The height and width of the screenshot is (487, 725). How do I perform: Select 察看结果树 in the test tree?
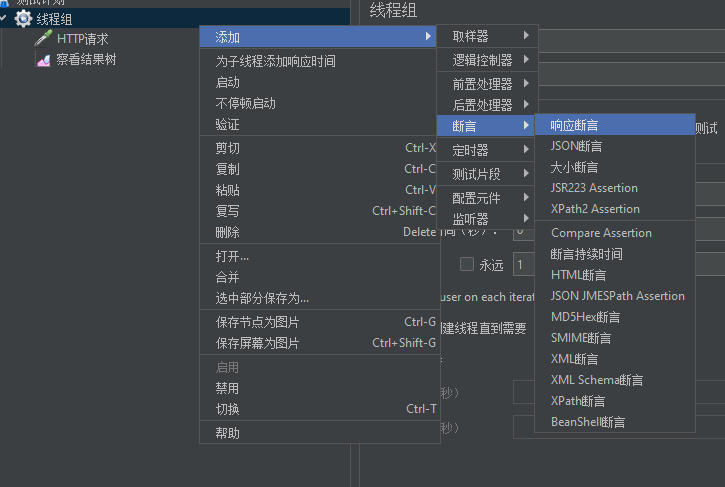[x=86, y=59]
